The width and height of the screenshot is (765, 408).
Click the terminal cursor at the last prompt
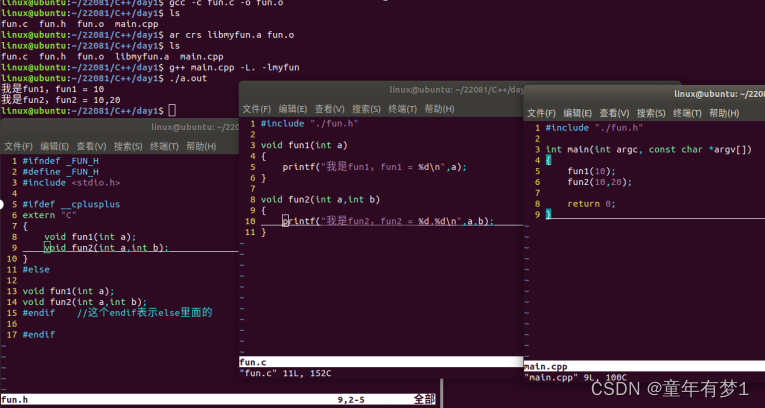pos(172,111)
